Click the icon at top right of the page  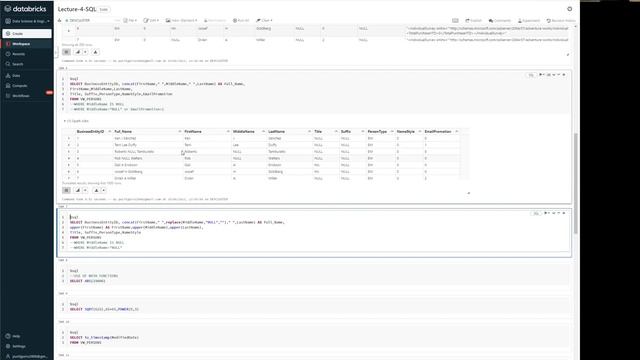pos(570,9)
